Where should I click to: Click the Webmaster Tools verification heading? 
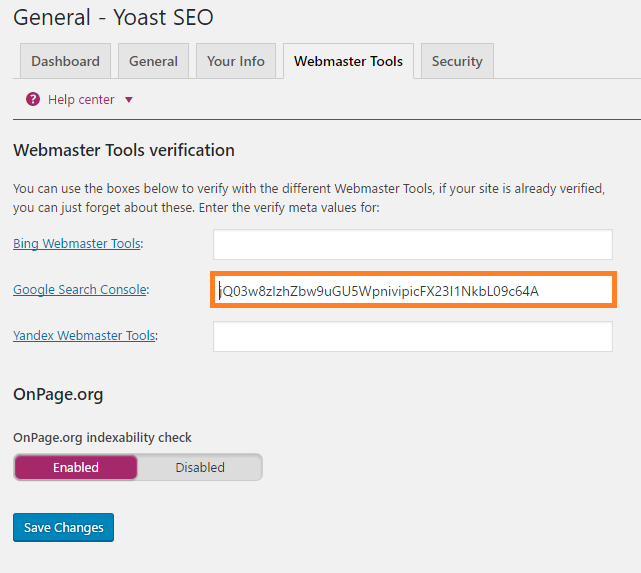124,150
